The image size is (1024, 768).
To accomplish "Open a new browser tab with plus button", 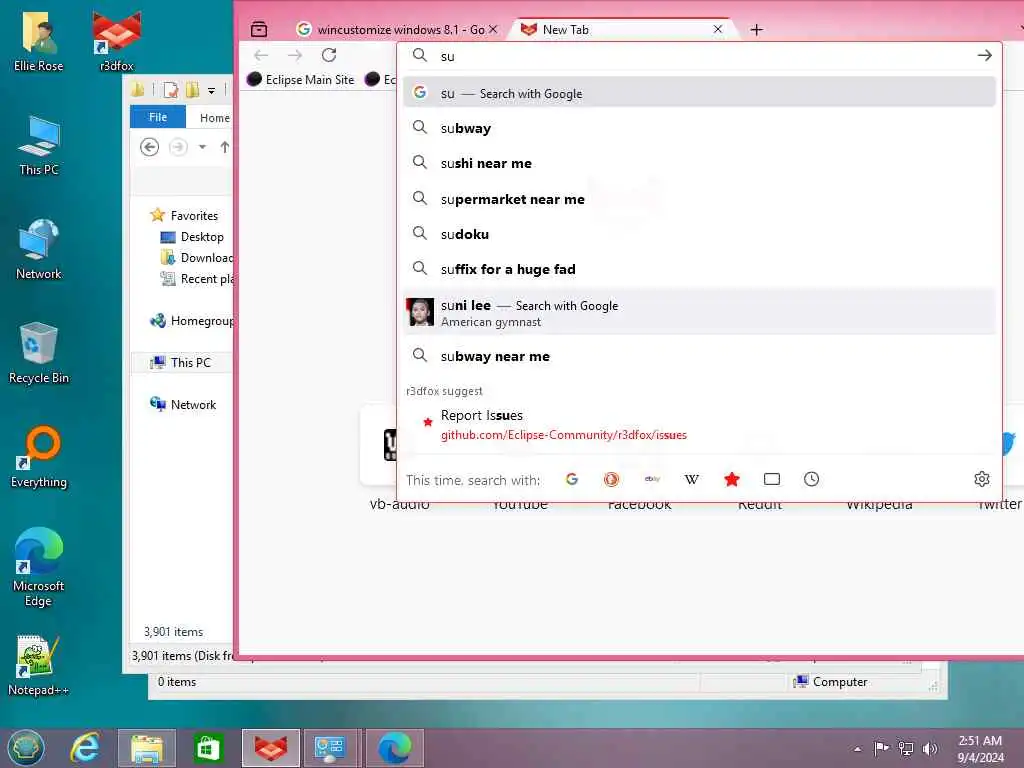I will coord(756,29).
